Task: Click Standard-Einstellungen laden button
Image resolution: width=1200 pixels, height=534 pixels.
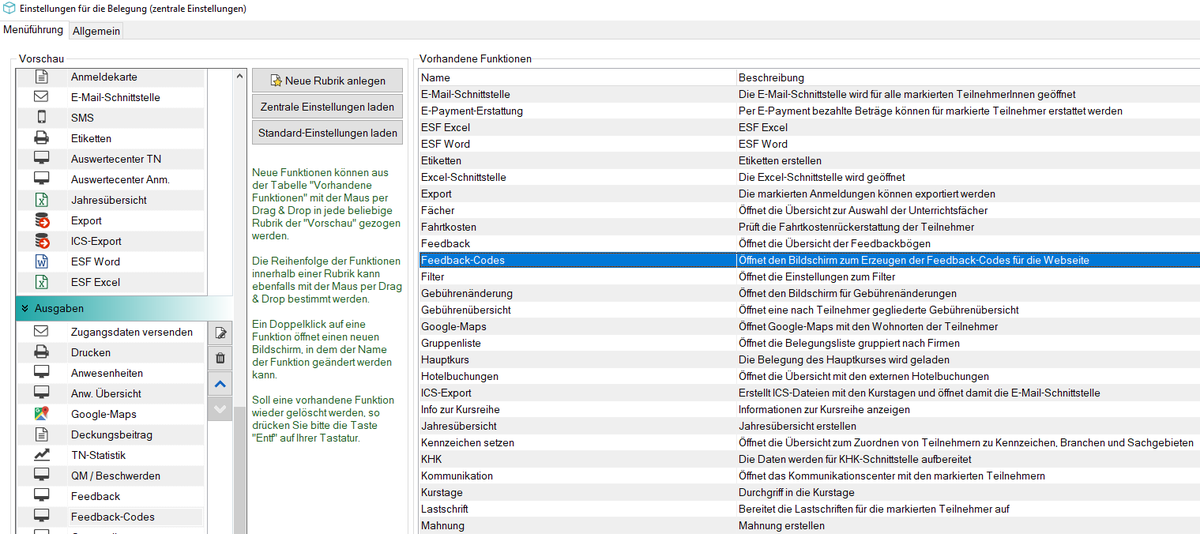Action: point(327,133)
